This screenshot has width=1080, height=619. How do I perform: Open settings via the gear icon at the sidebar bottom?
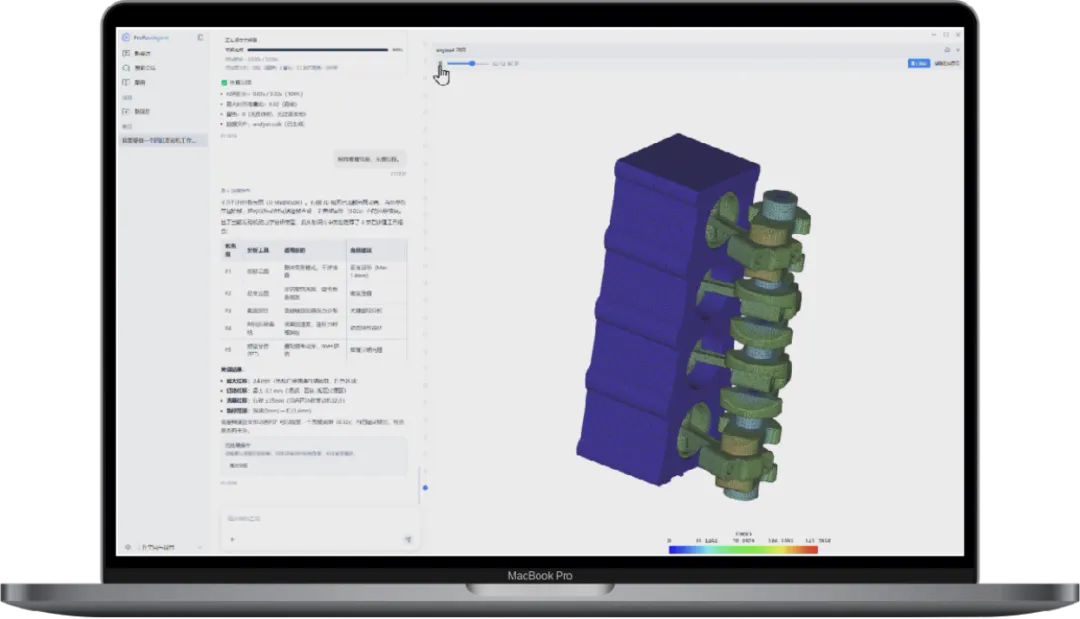click(128, 547)
